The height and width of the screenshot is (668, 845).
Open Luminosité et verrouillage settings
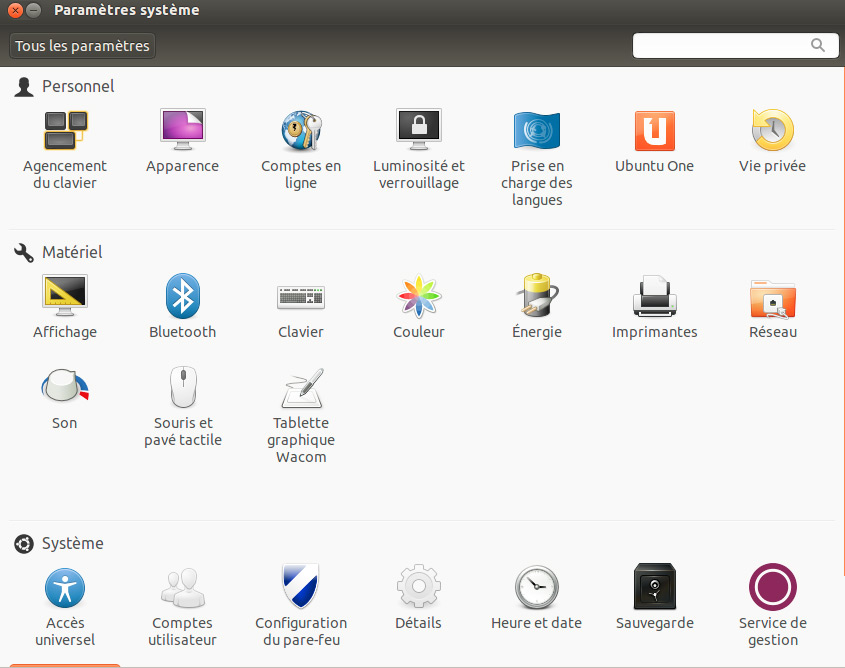419,150
